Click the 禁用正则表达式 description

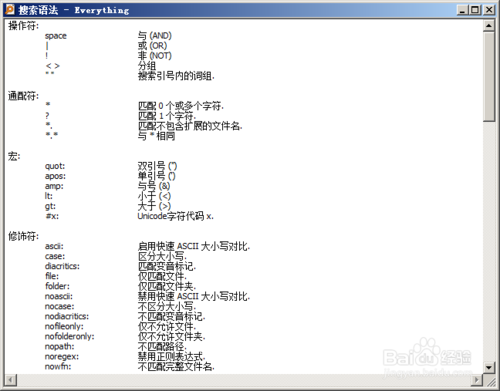tap(171, 356)
